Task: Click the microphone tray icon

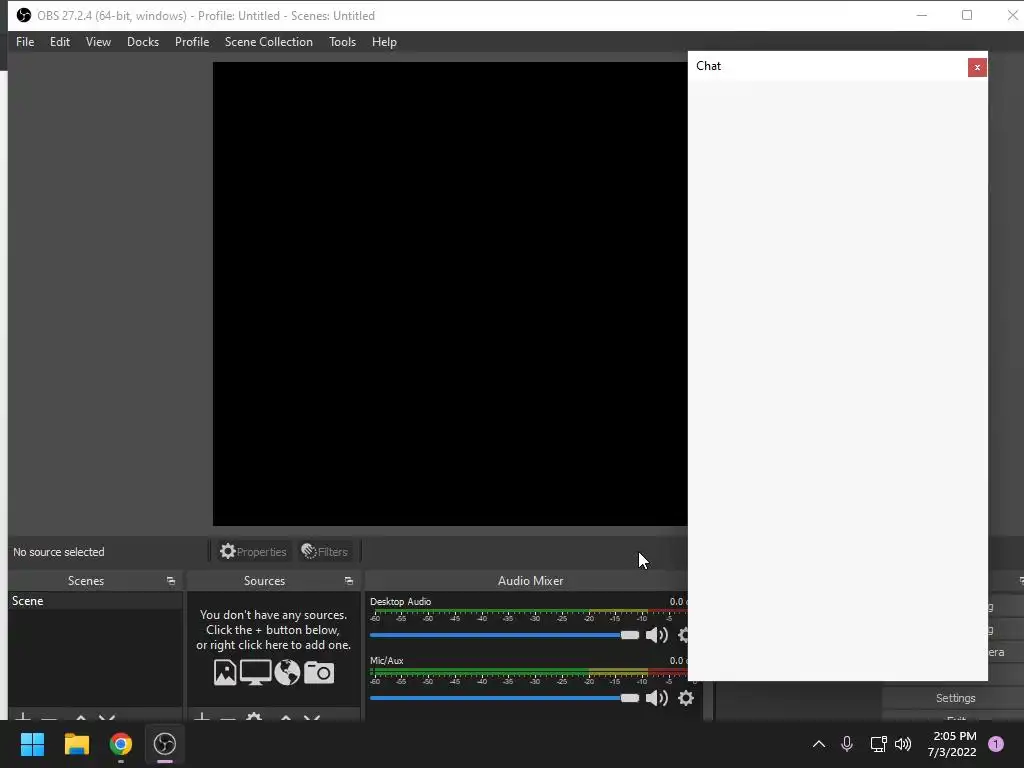Action: point(846,744)
